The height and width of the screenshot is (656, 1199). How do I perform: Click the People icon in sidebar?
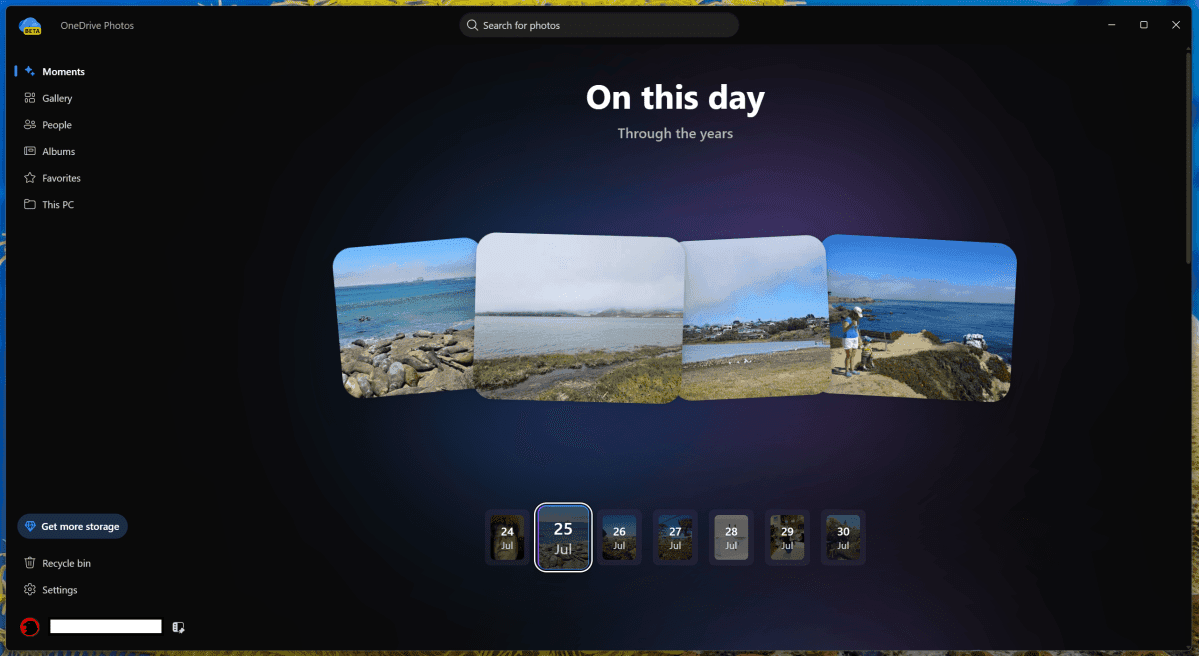coord(30,125)
